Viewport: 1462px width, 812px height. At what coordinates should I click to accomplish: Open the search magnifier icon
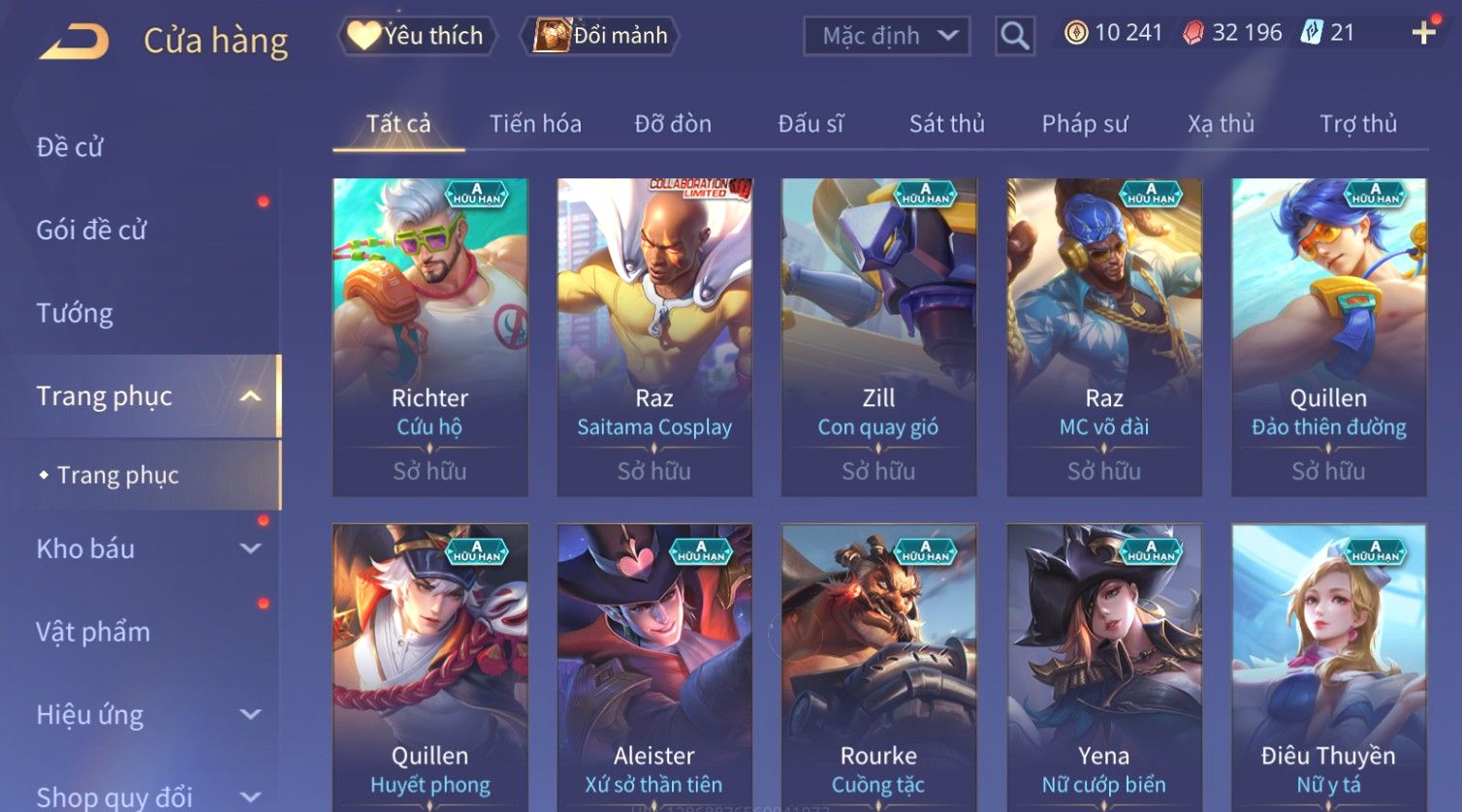(1015, 36)
